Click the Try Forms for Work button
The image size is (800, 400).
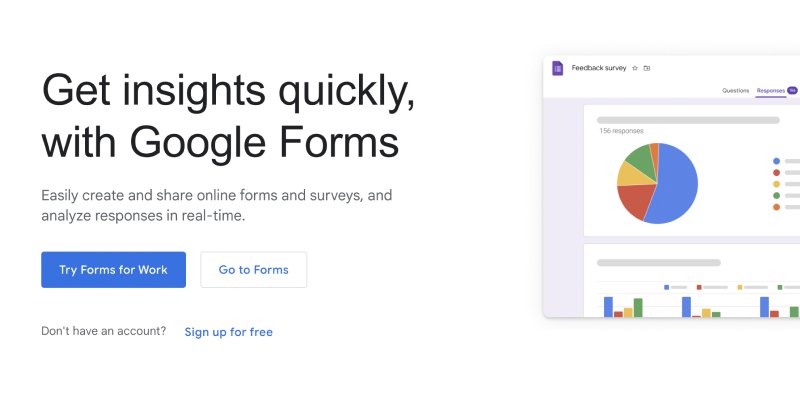[113, 270]
